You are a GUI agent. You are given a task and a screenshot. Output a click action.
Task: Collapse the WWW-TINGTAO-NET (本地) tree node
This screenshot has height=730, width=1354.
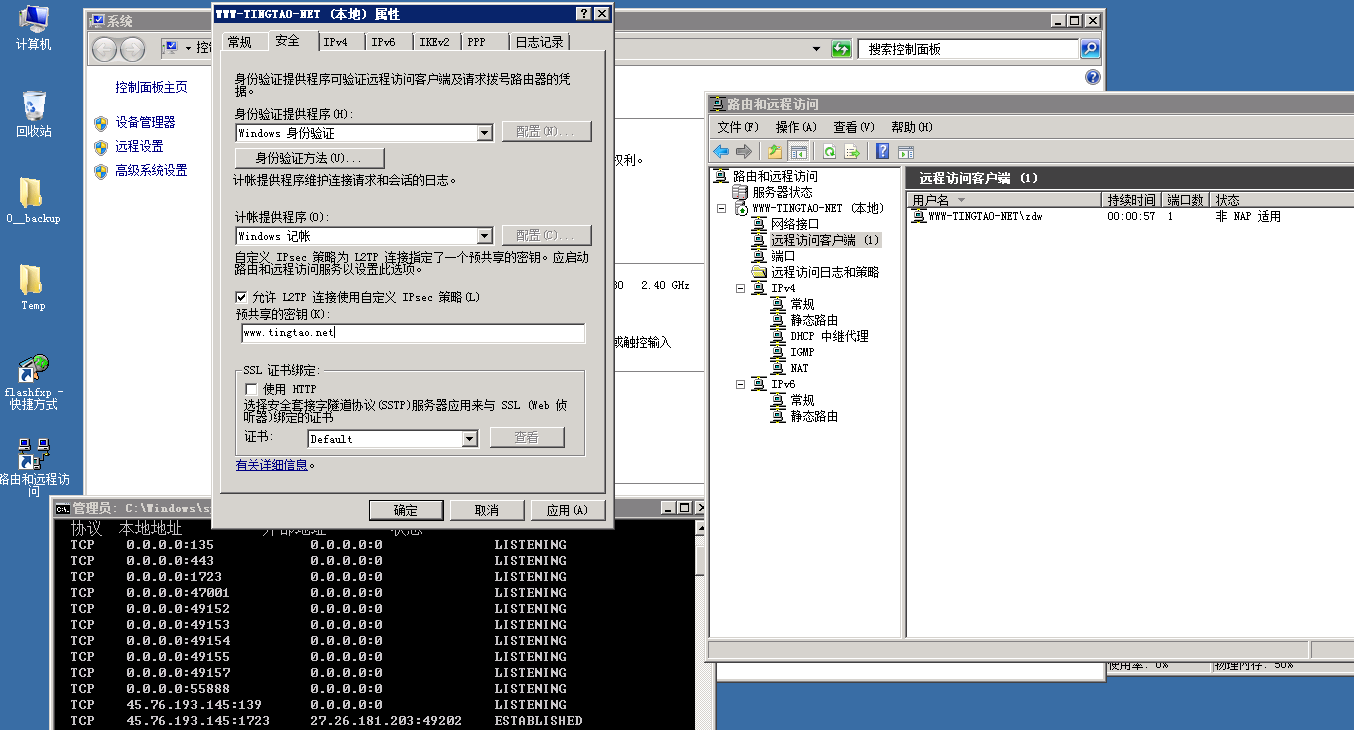tap(721, 208)
